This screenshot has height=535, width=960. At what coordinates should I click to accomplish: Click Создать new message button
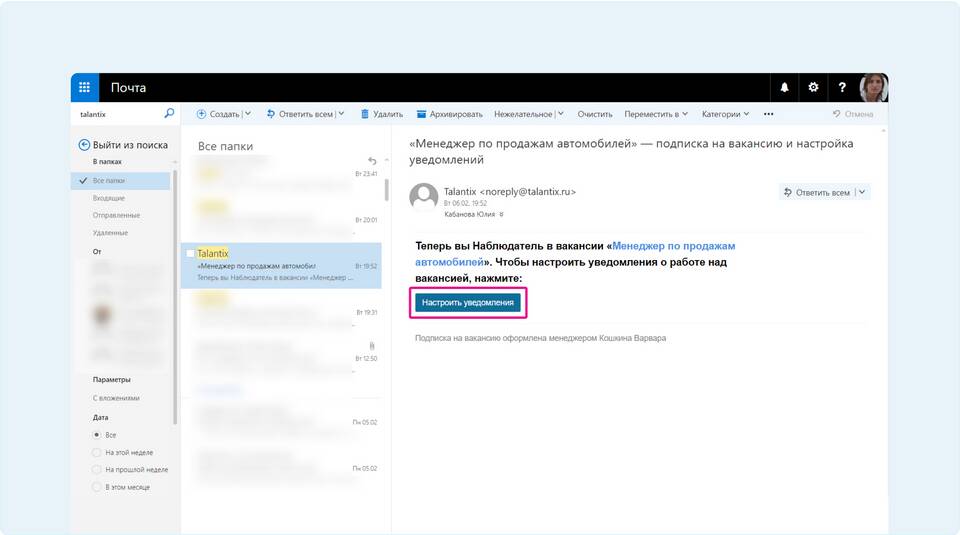point(218,114)
